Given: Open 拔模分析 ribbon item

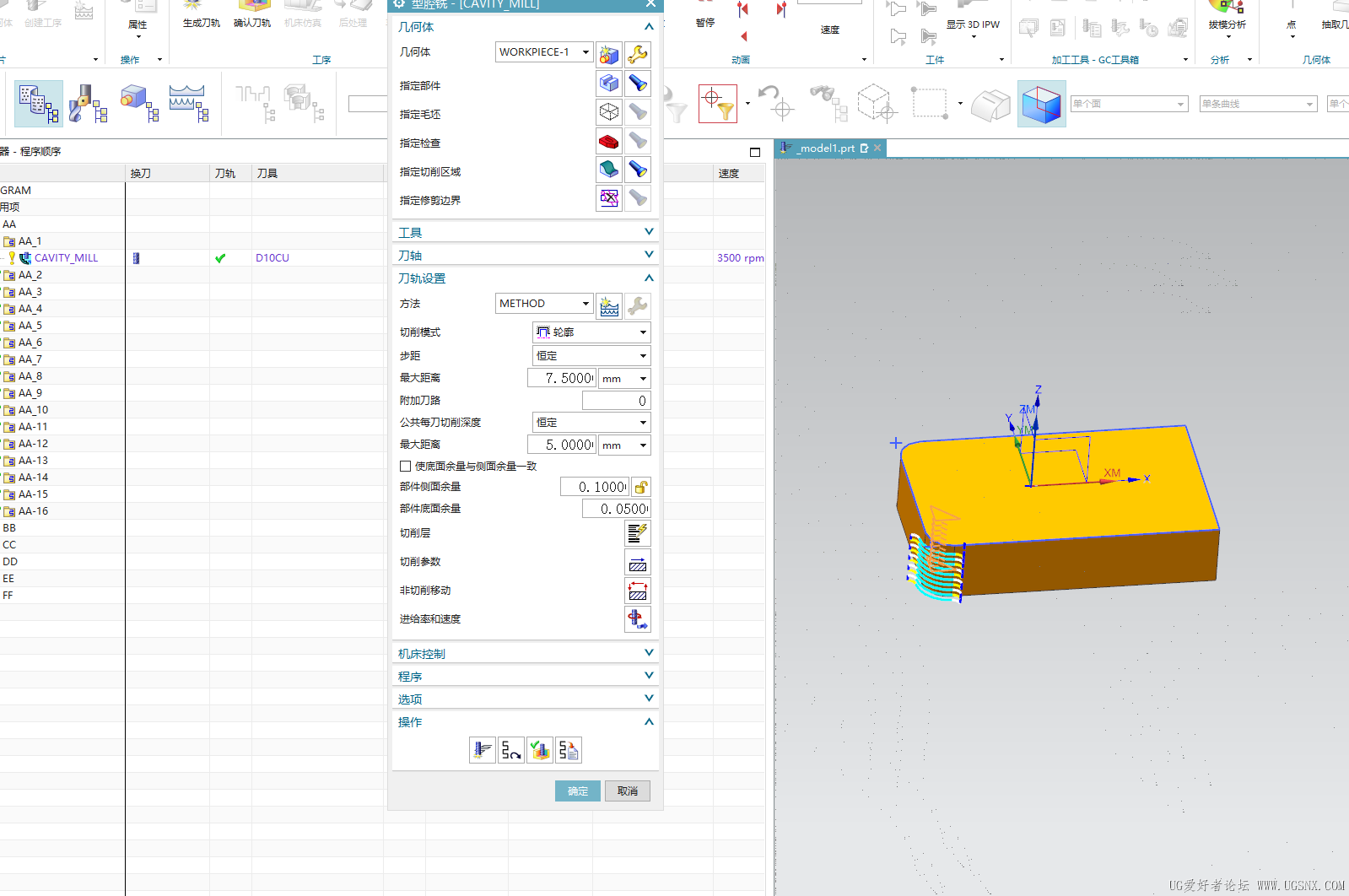Looking at the screenshot, I should tap(1228, 19).
